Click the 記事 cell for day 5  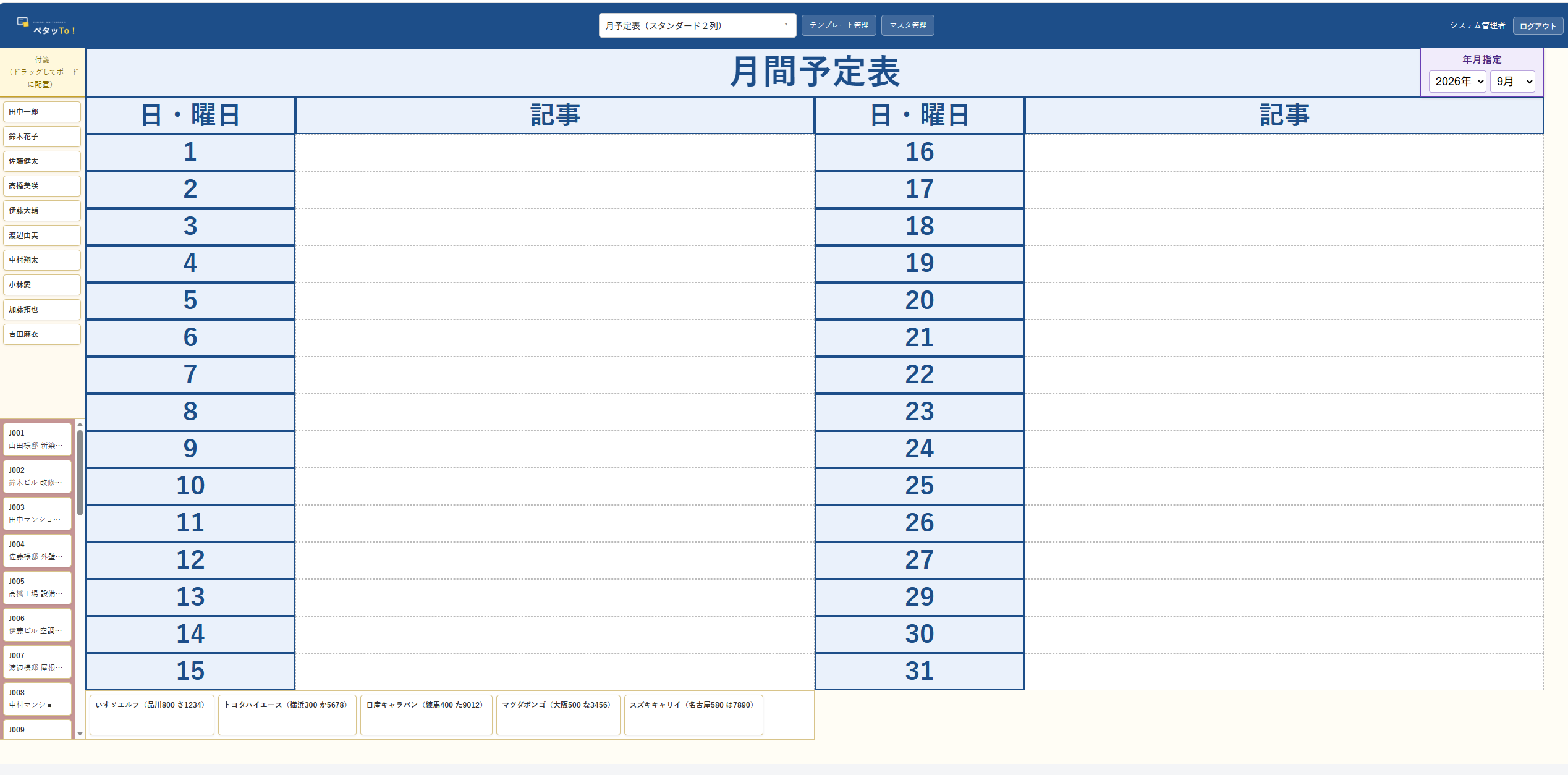(555, 301)
